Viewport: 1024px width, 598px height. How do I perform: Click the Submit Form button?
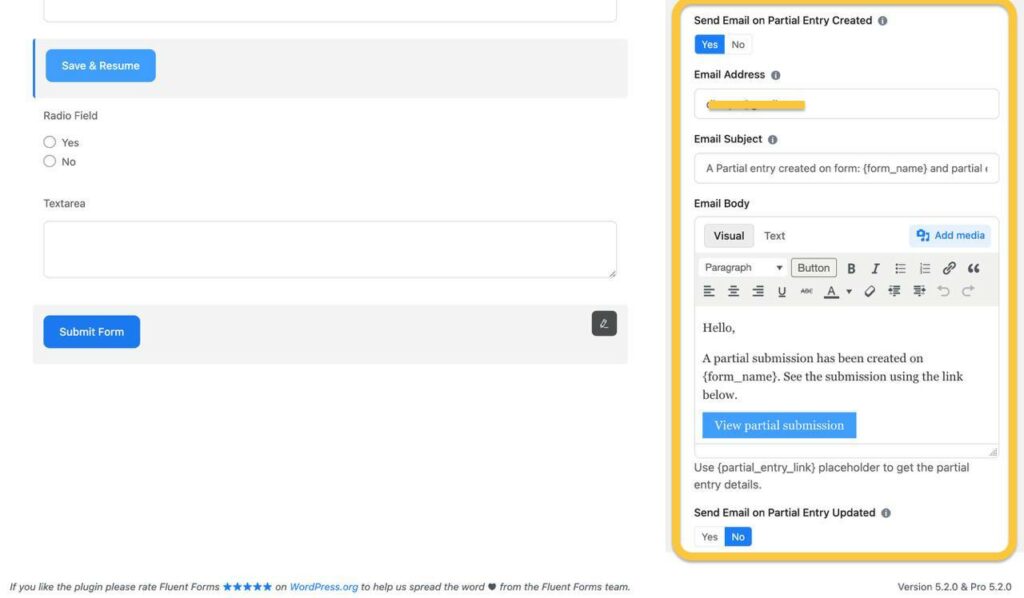pos(91,332)
